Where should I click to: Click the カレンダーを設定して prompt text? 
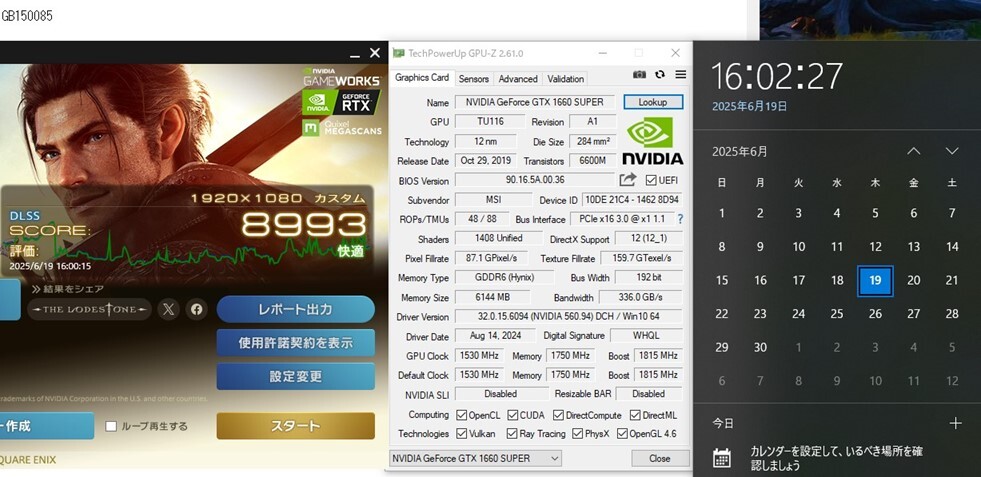click(836, 458)
